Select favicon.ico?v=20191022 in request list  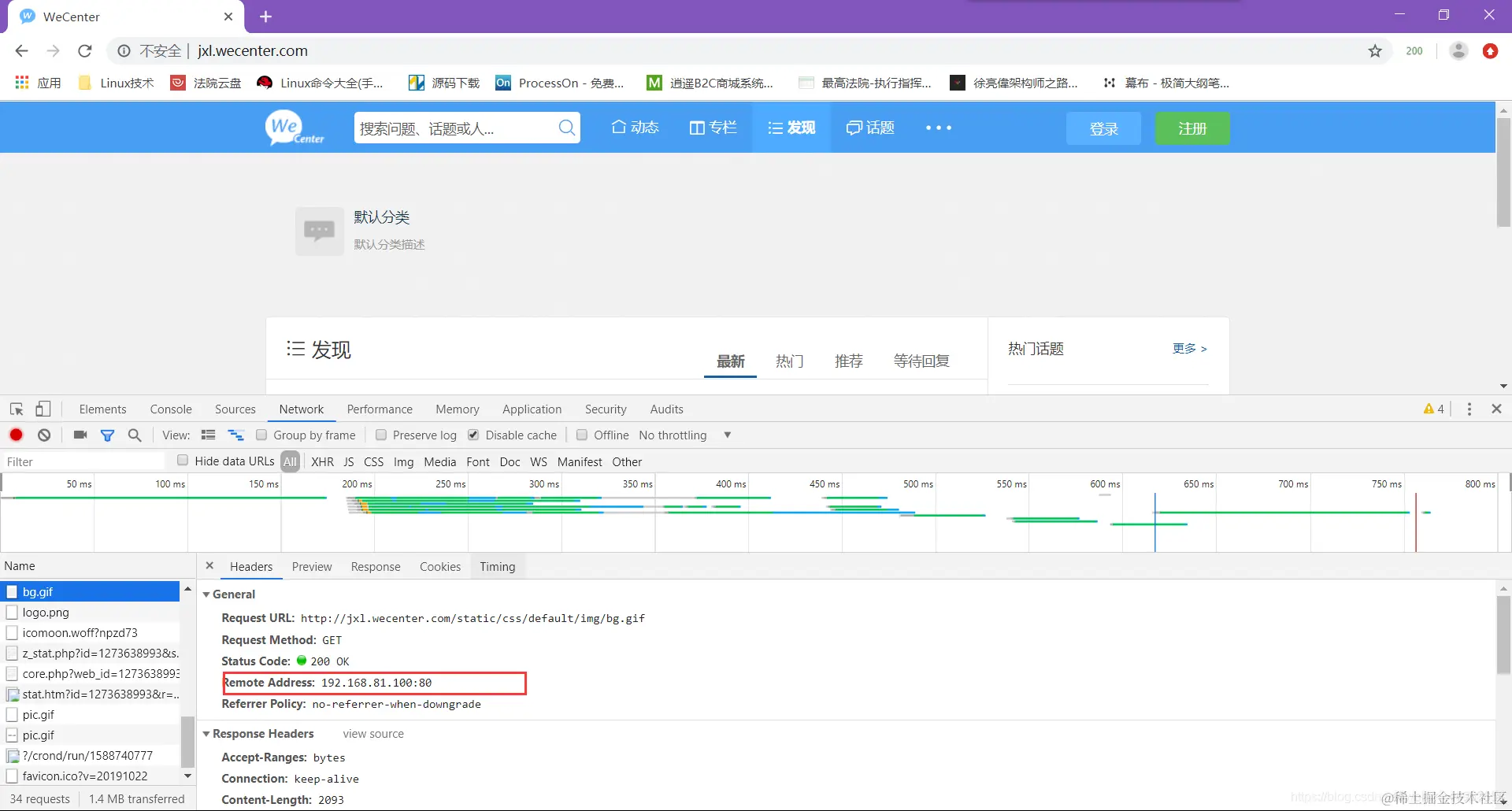(90, 776)
